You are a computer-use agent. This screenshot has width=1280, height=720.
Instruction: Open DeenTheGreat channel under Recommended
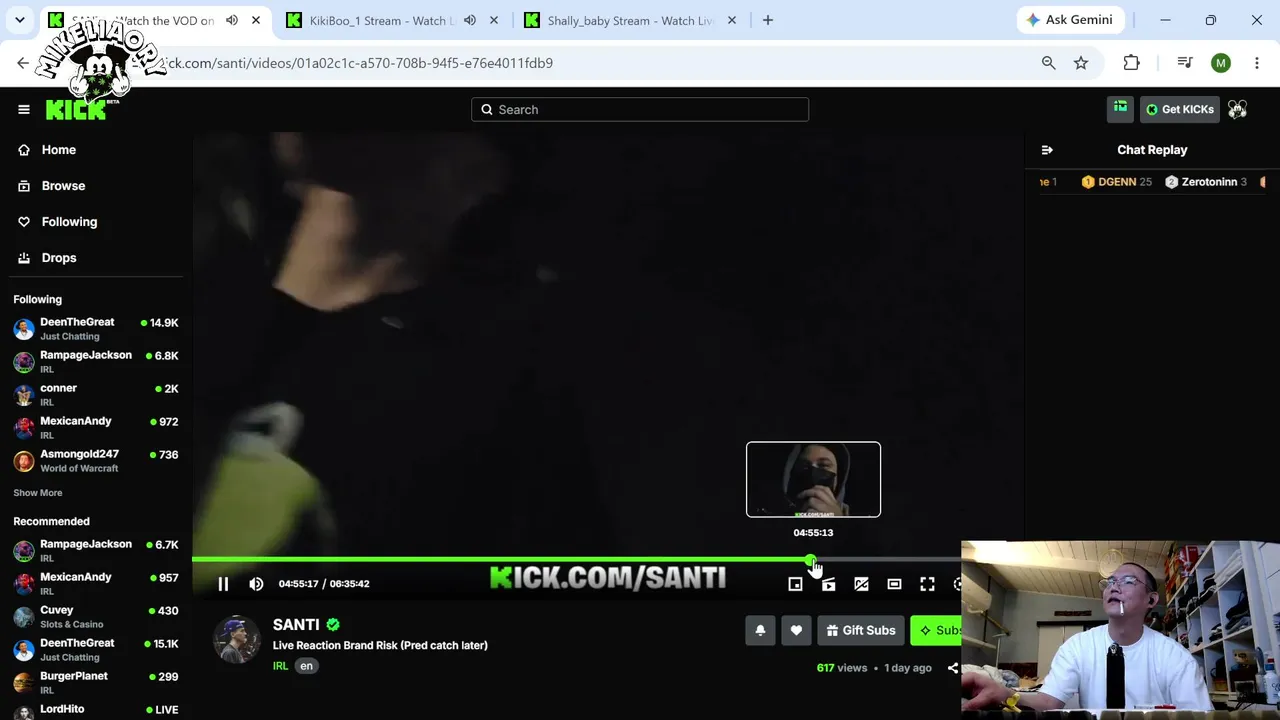click(96, 650)
